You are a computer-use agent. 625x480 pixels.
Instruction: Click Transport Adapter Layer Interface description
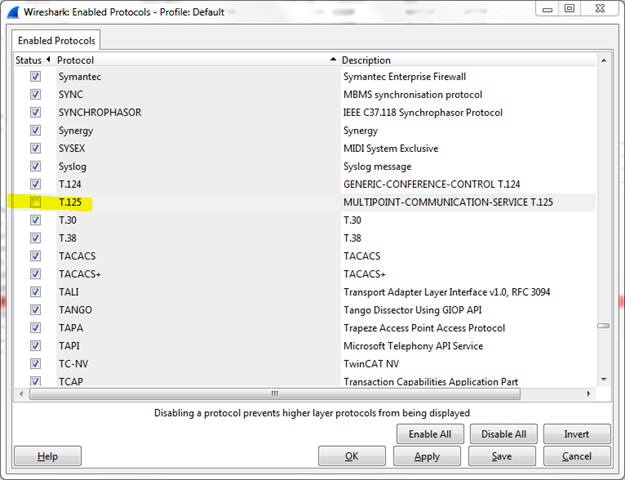coord(447,292)
